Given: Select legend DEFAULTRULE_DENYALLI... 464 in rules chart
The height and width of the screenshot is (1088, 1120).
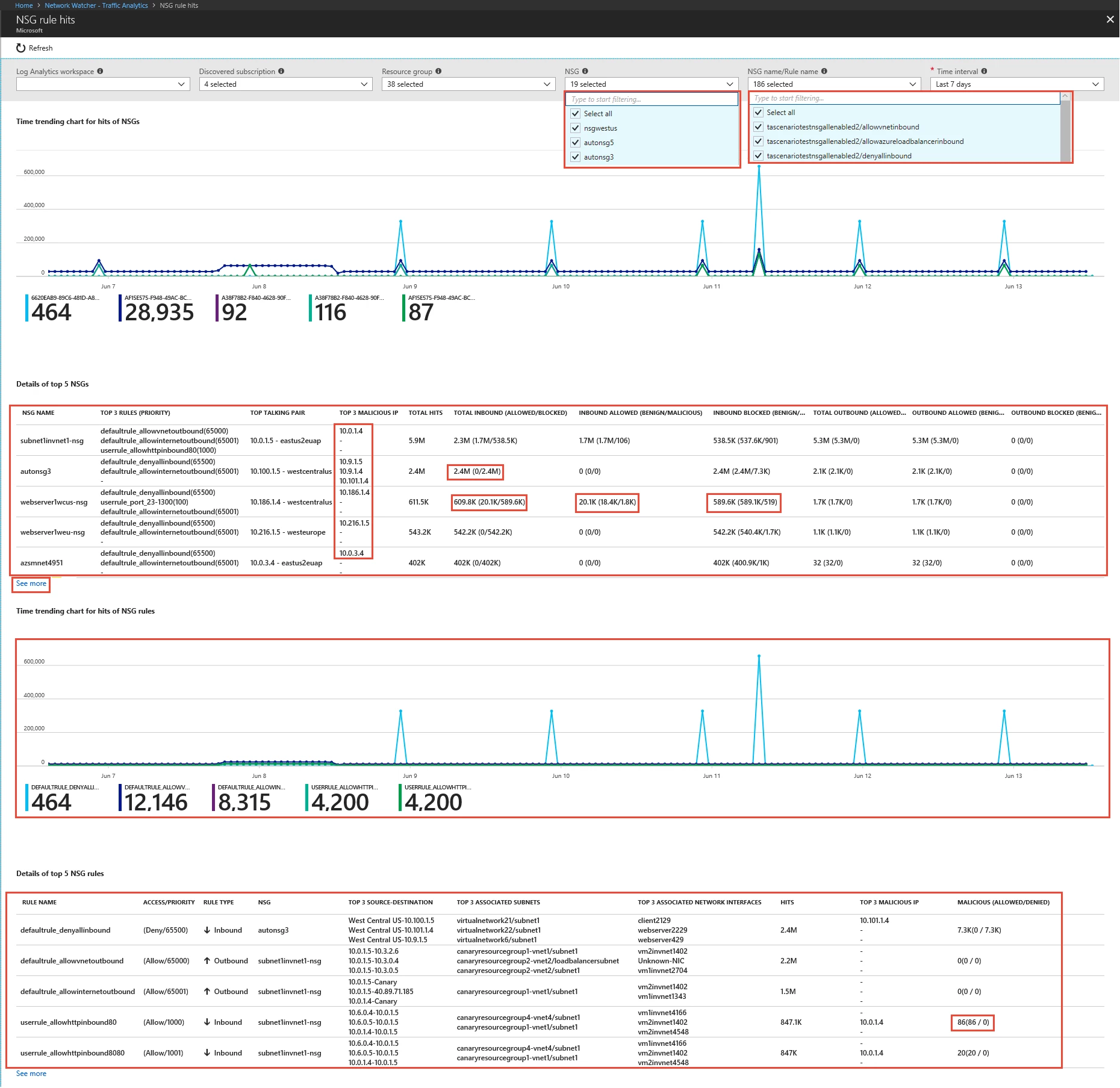Looking at the screenshot, I should tap(63, 798).
